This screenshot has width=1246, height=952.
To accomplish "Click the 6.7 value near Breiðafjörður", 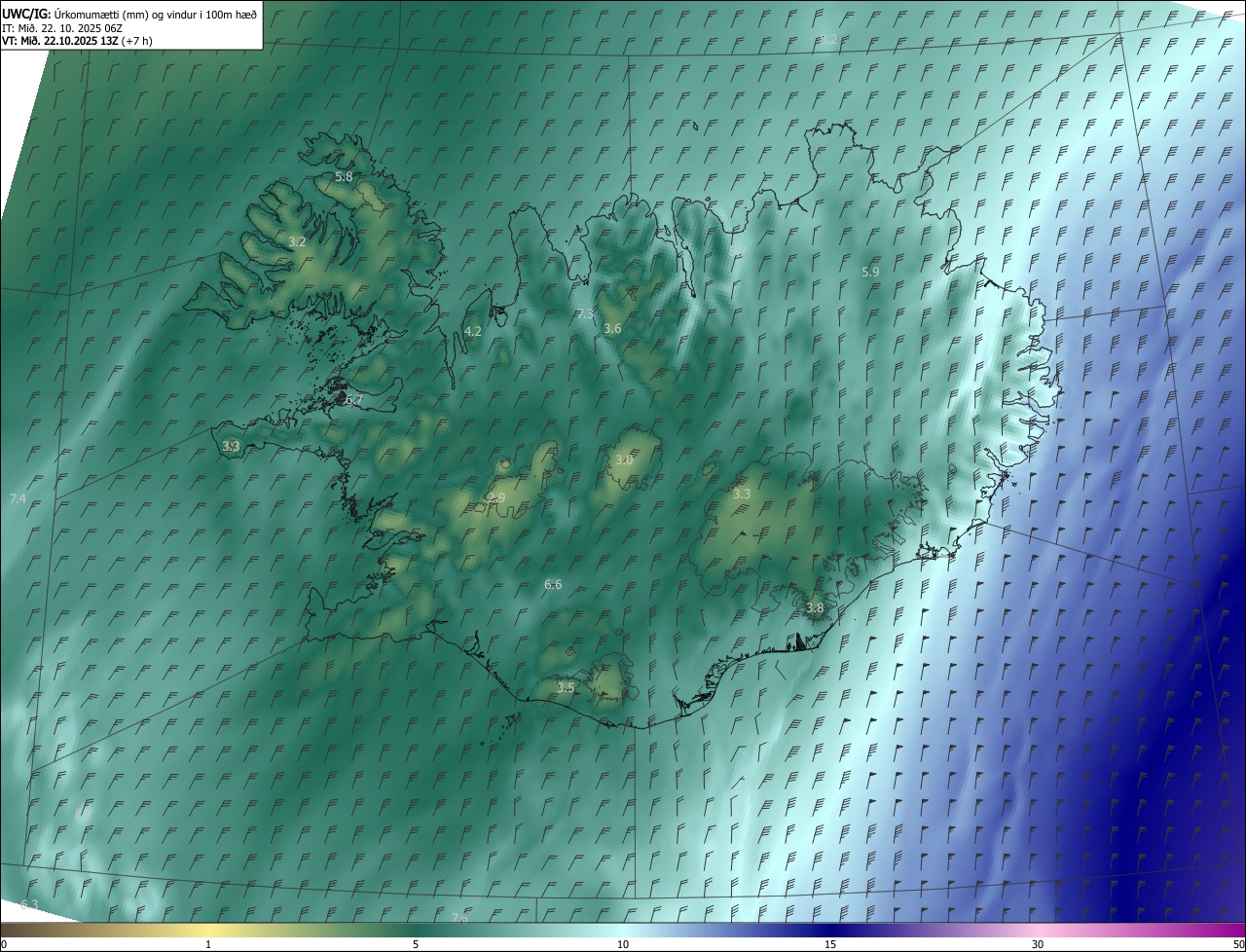I will point(354,399).
